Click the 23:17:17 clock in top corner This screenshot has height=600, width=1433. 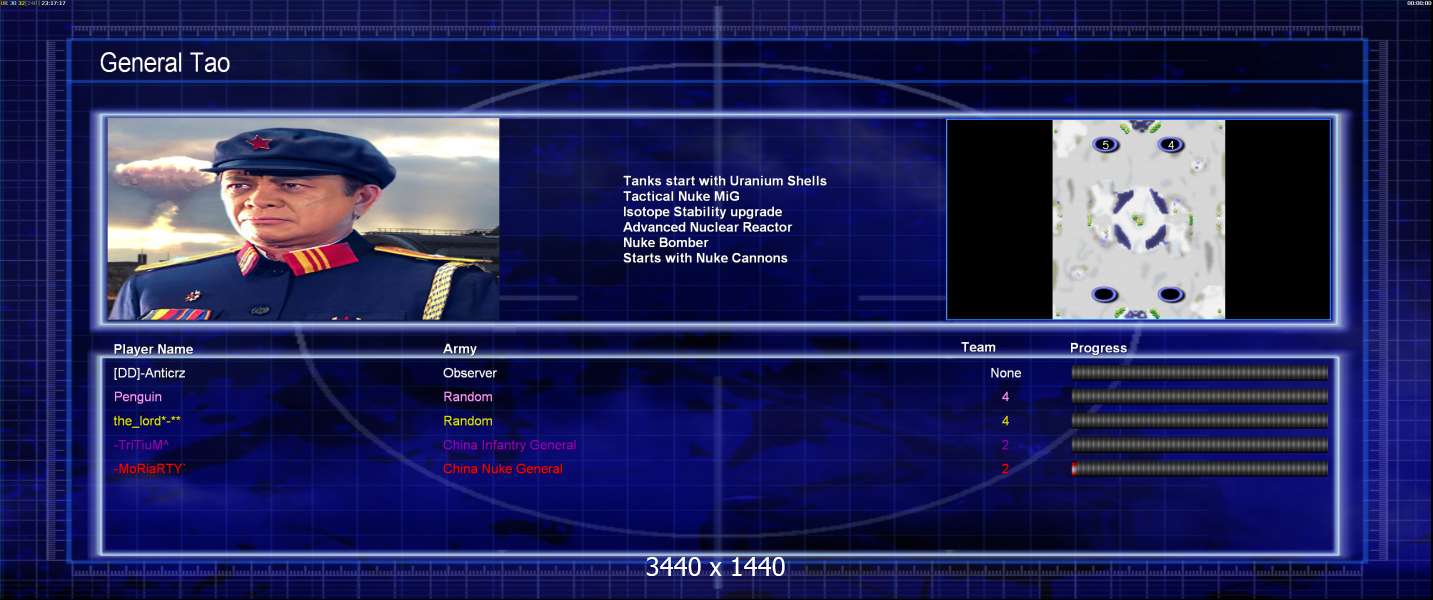click(x=54, y=3)
